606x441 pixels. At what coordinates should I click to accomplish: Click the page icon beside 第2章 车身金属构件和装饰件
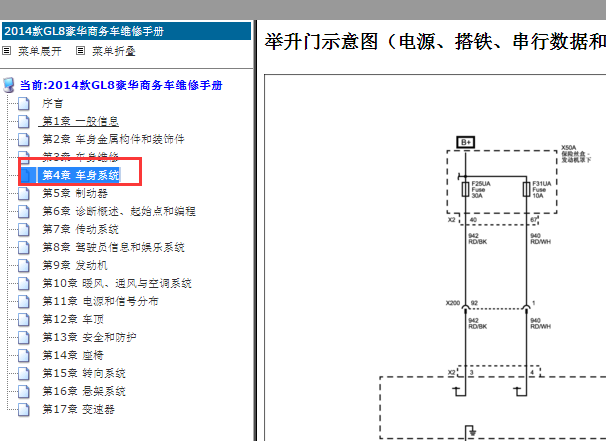24,140
